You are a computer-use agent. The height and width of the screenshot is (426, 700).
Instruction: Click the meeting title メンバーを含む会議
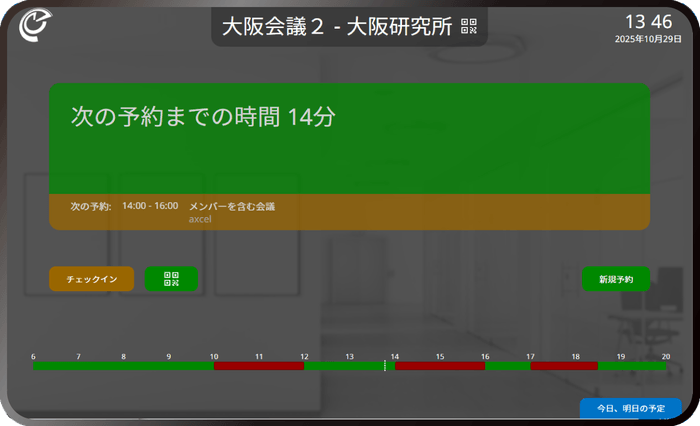click(x=232, y=206)
